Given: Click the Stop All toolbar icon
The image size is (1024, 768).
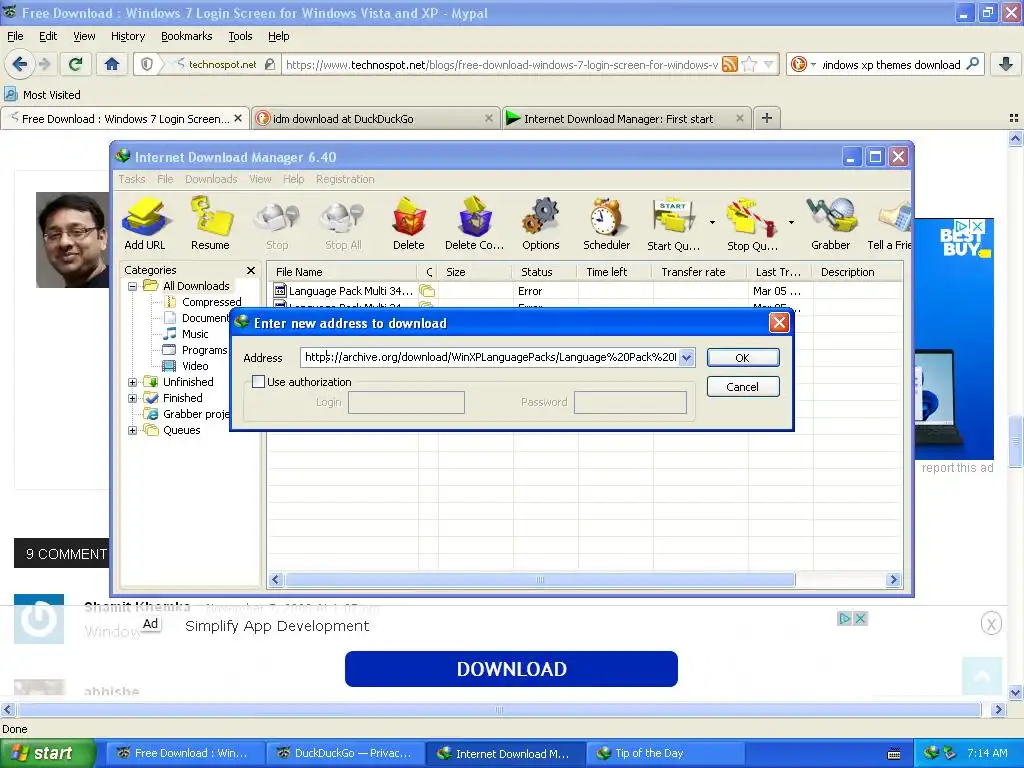Looking at the screenshot, I should [x=343, y=224].
